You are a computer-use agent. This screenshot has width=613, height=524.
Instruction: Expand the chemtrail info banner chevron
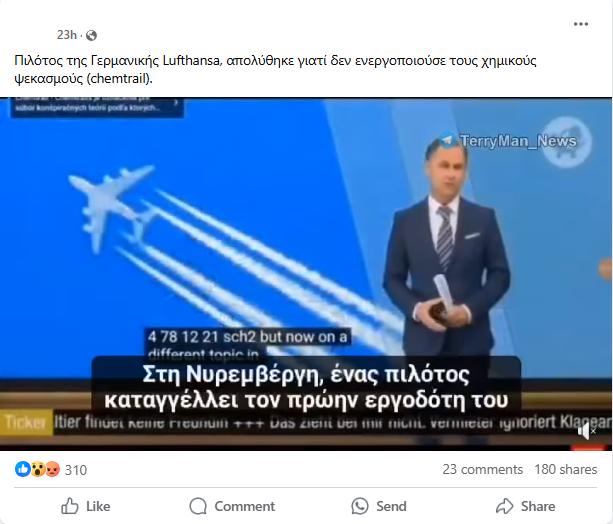[x=176, y=102]
